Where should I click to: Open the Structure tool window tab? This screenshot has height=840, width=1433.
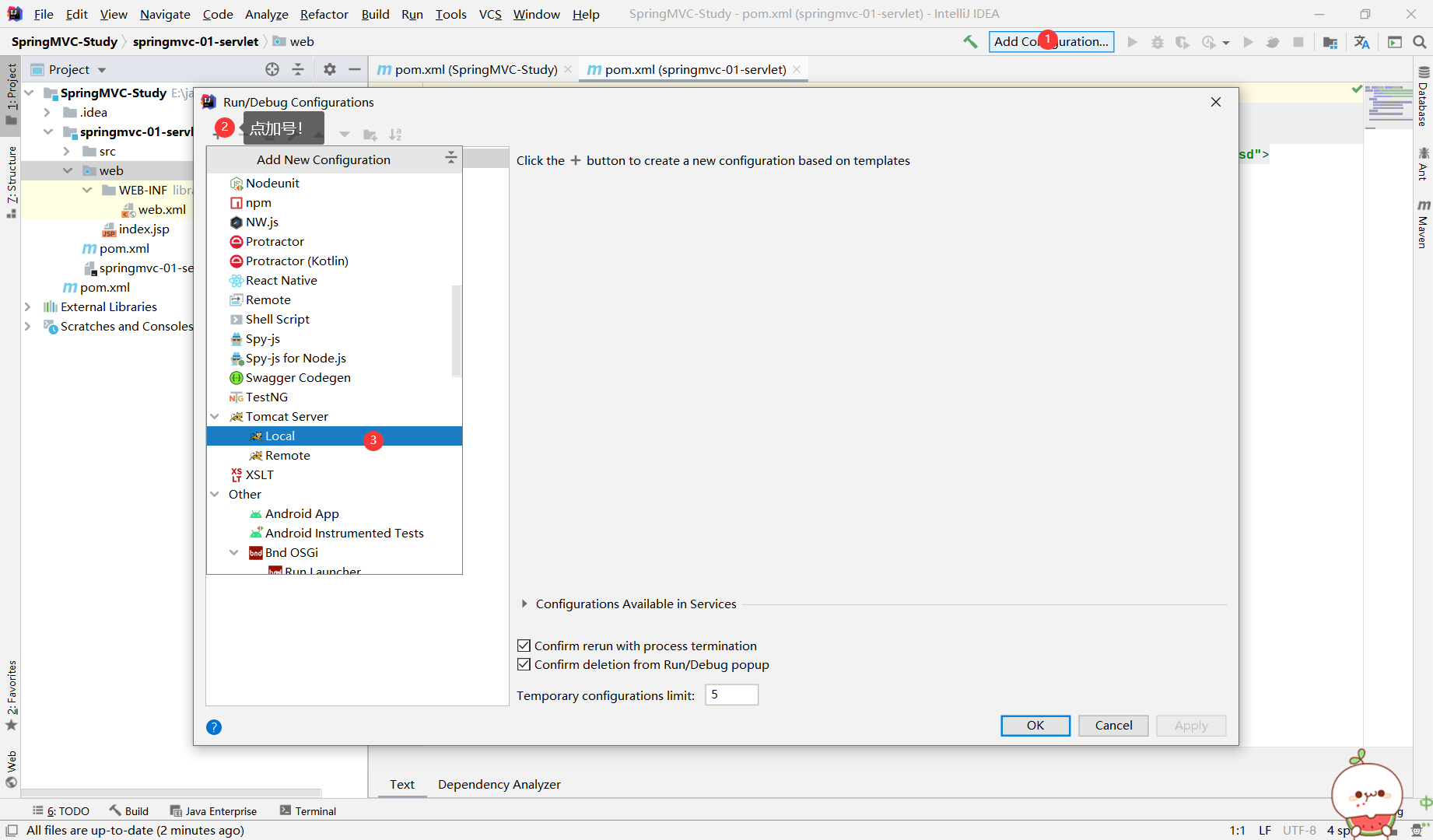click(11, 182)
